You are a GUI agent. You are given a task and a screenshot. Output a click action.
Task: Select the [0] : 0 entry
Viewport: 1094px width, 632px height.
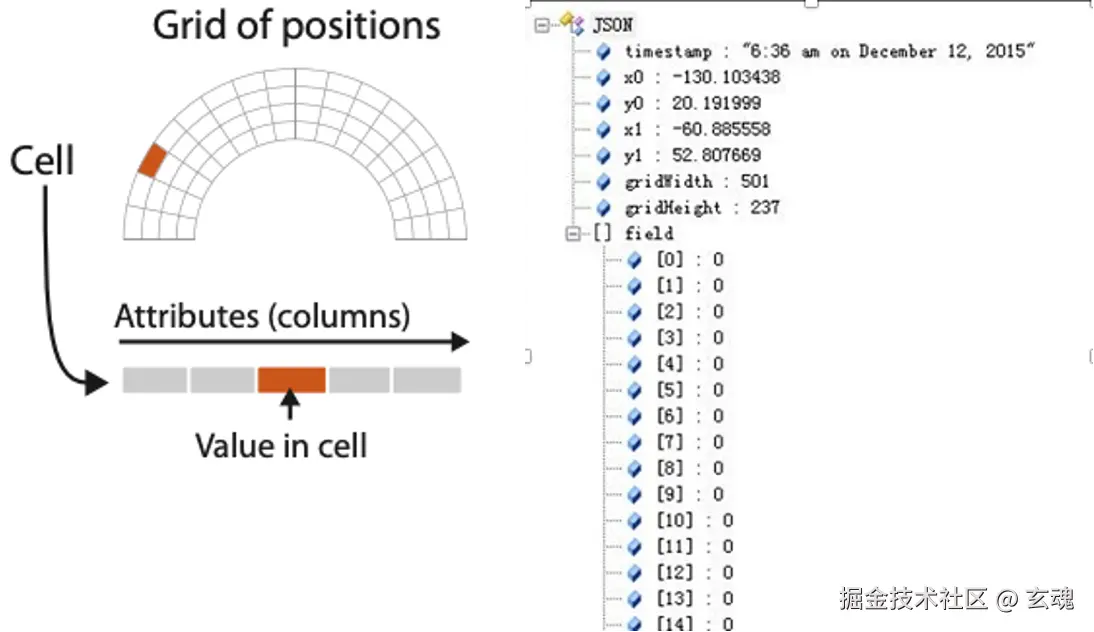coord(690,260)
